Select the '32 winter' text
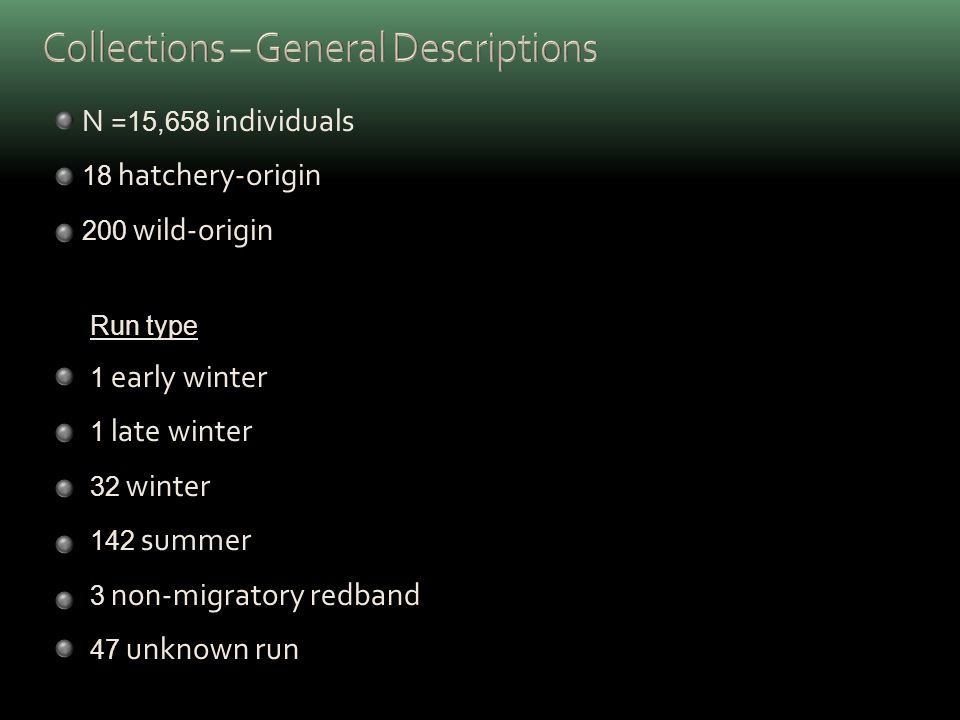Image resolution: width=960 pixels, height=720 pixels. (150, 487)
